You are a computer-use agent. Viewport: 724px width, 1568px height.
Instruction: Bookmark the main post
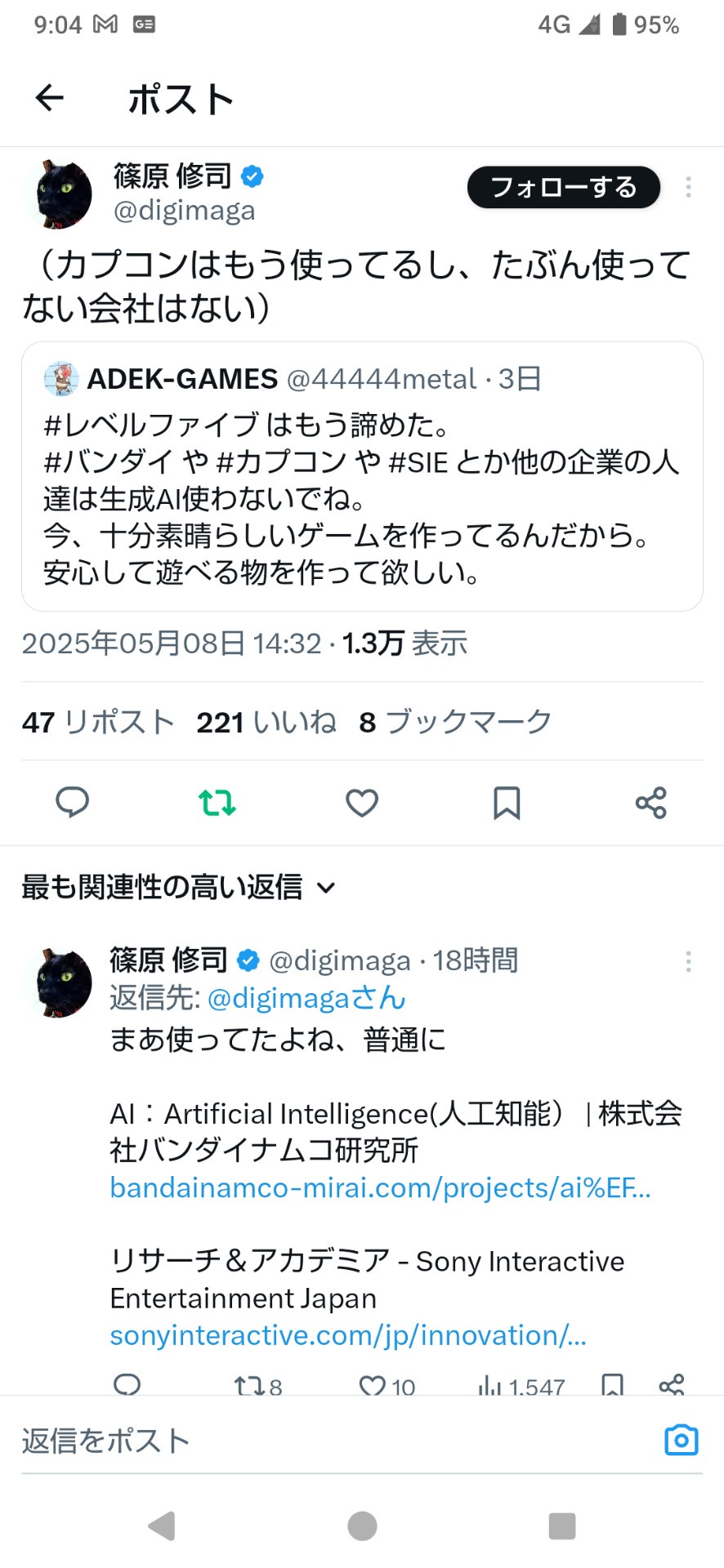pos(507,803)
